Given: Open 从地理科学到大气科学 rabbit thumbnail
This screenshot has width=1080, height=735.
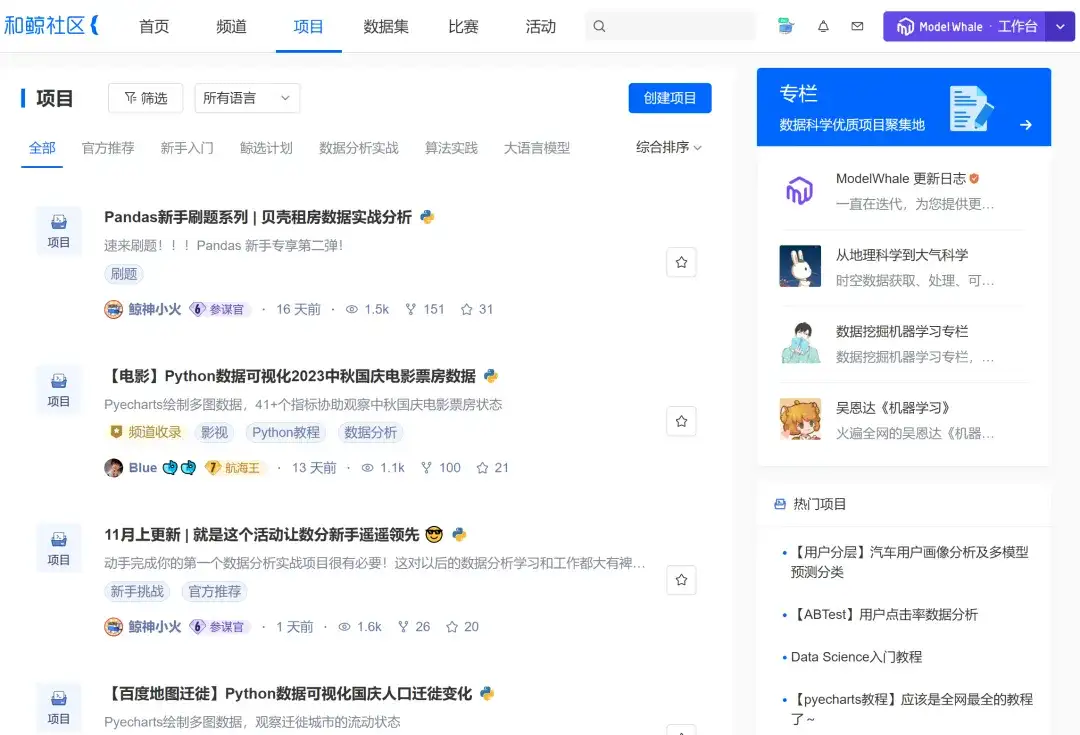Looking at the screenshot, I should [x=800, y=266].
